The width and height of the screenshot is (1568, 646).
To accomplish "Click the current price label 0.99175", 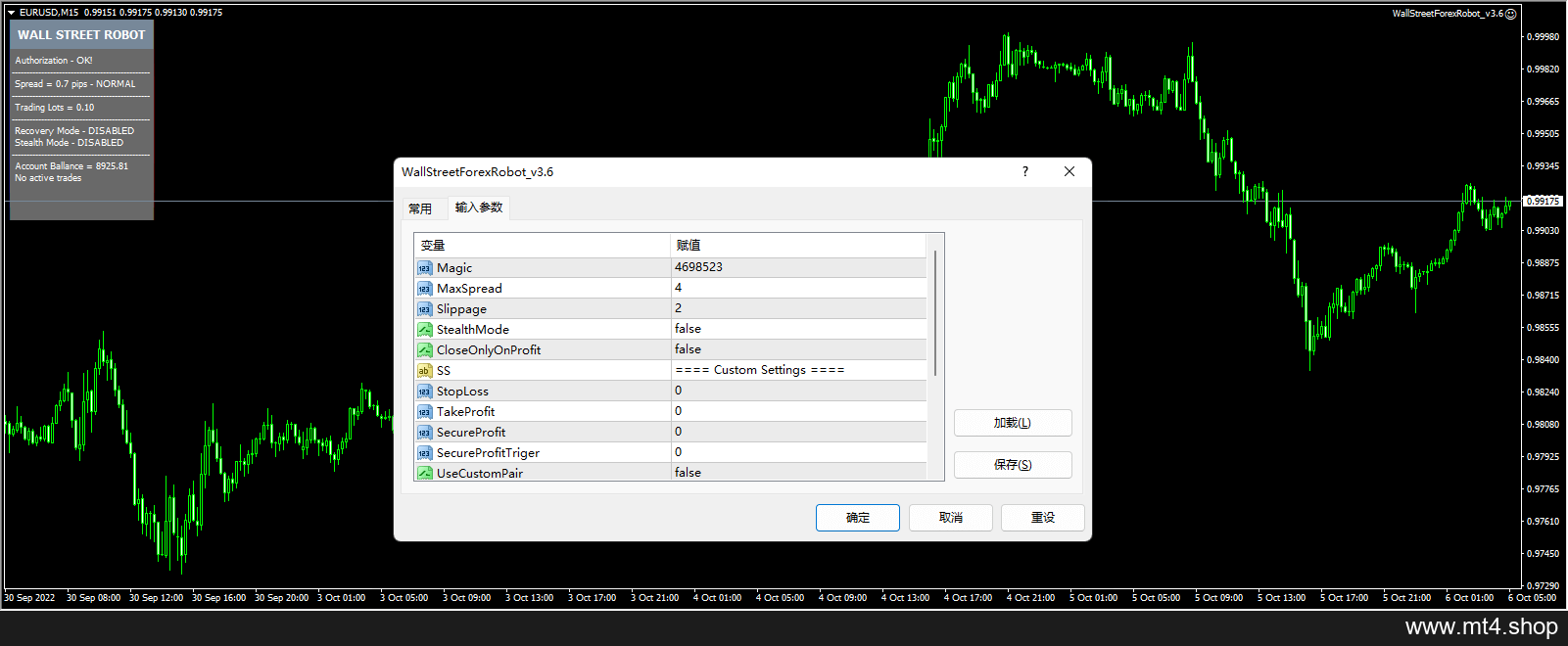I will [x=1544, y=201].
